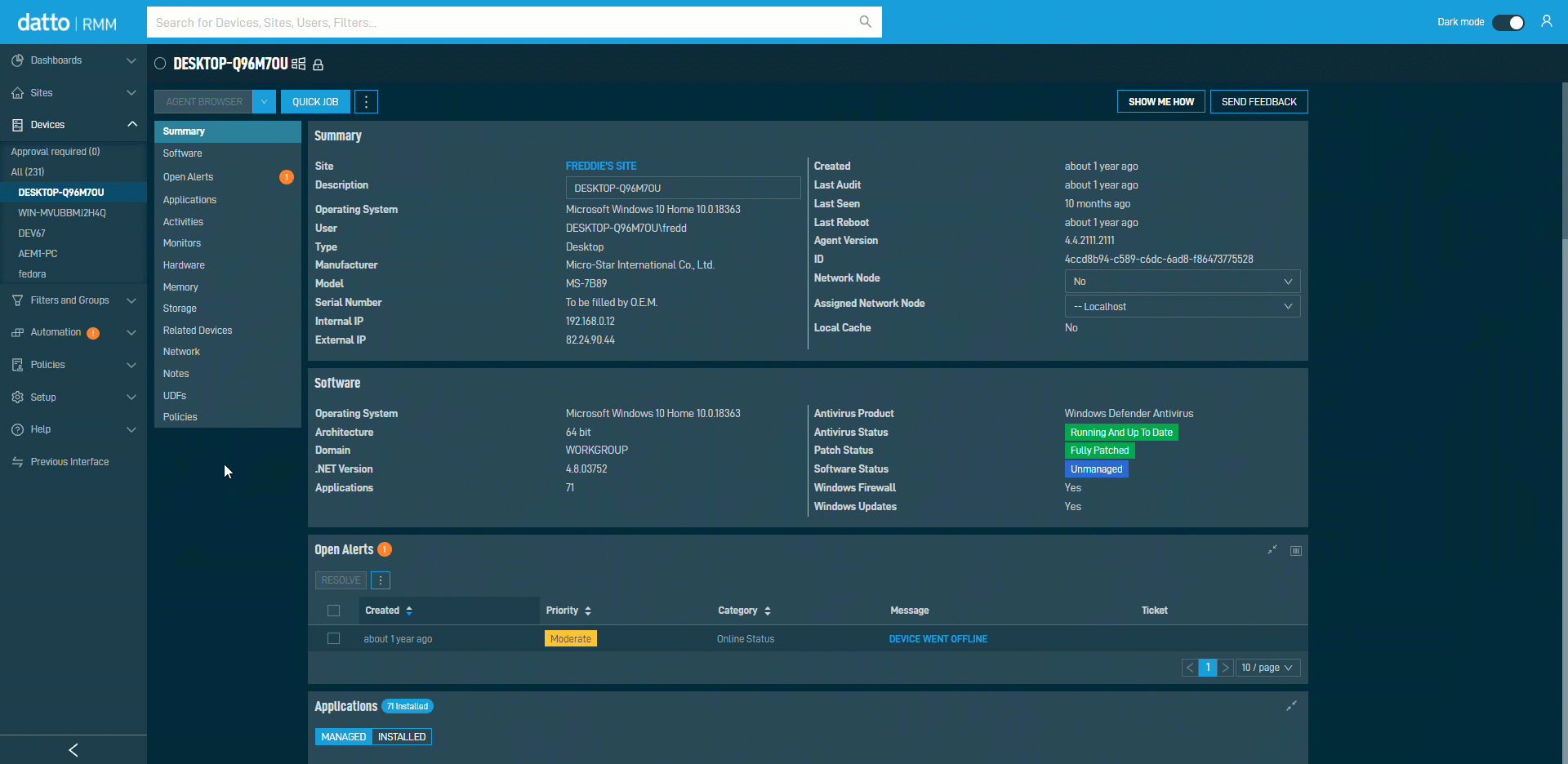Switch to the Installed applications tab
The height and width of the screenshot is (764, 1568).
[x=402, y=737]
